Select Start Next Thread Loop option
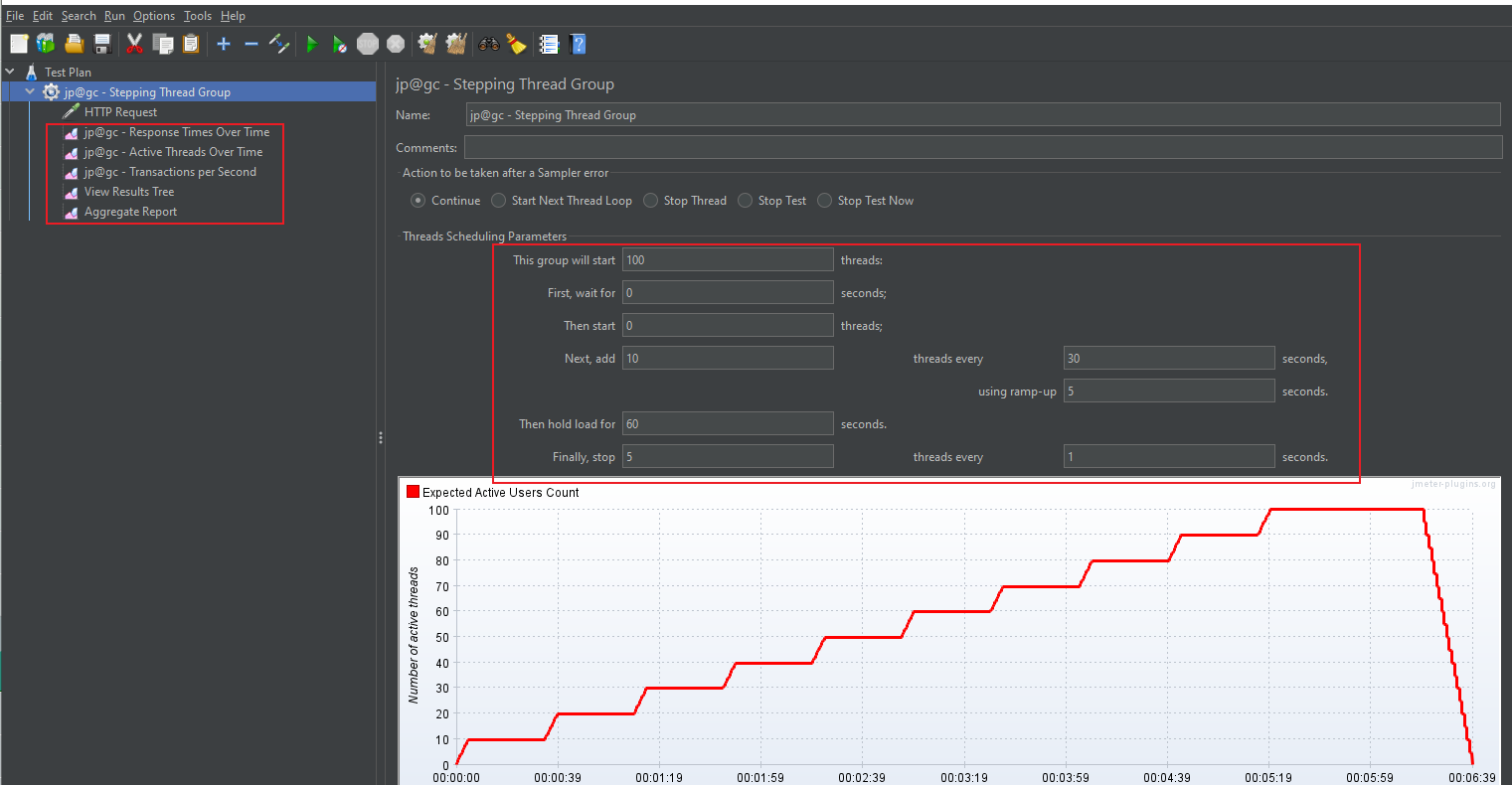This screenshot has height=785, width=1512. click(498, 201)
